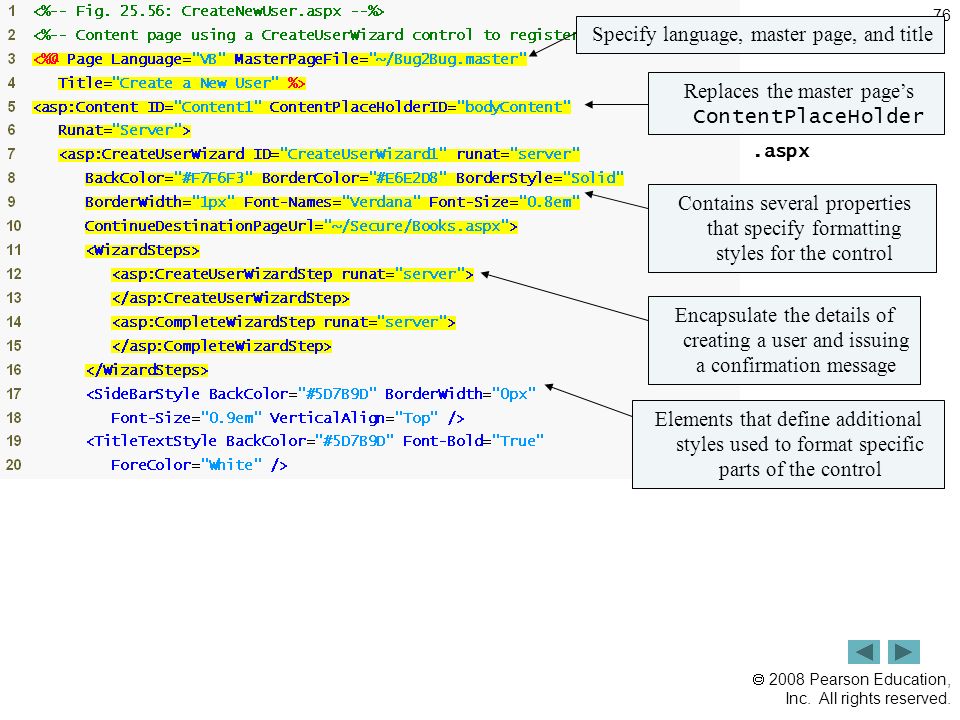This screenshot has width=960, height=720.
Task: Click the BackColor="#F7F6F3" line 8
Action: click(354, 178)
